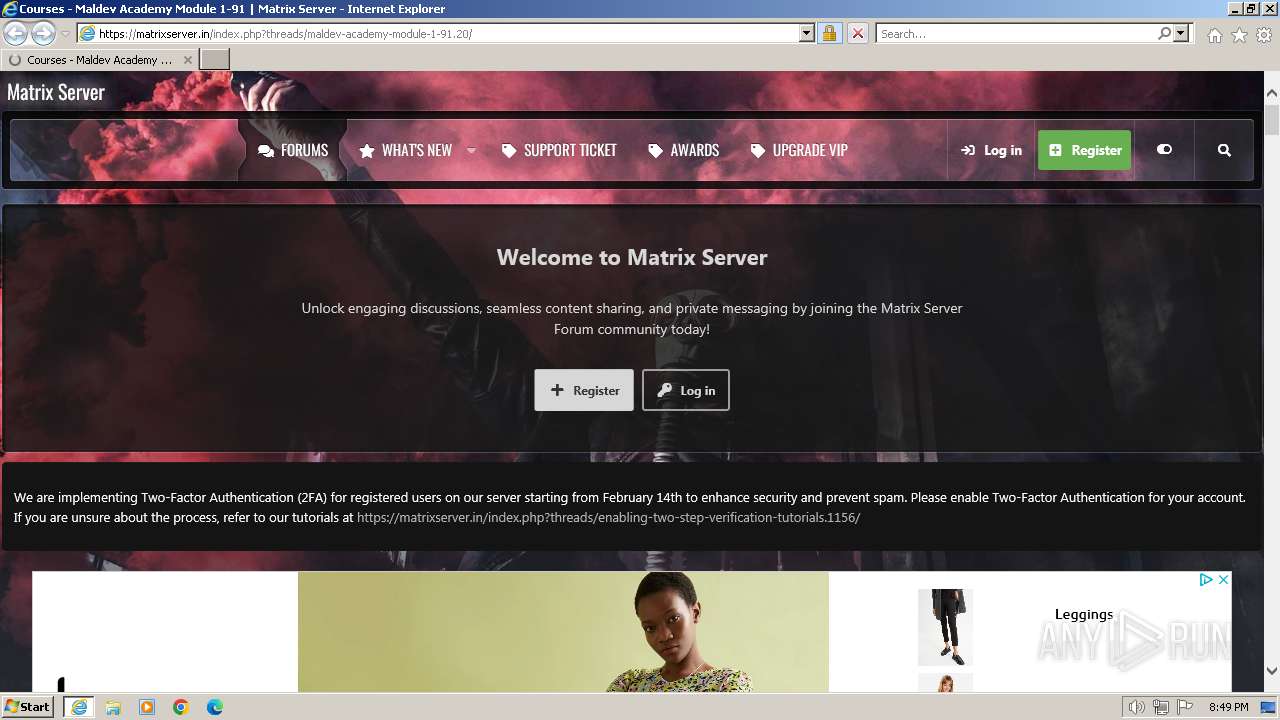
Task: Open the media player taskbar icon
Action: coord(147,707)
